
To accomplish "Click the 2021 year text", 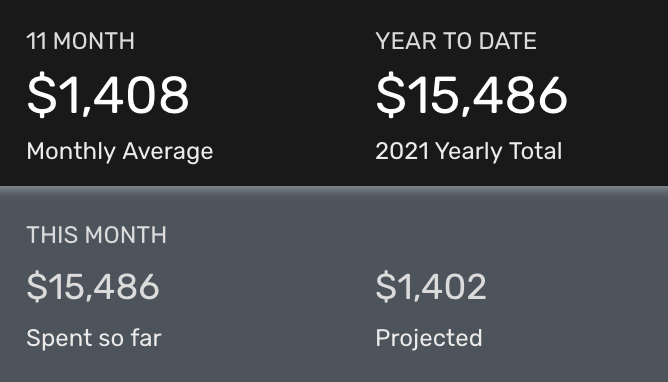I will [402, 151].
